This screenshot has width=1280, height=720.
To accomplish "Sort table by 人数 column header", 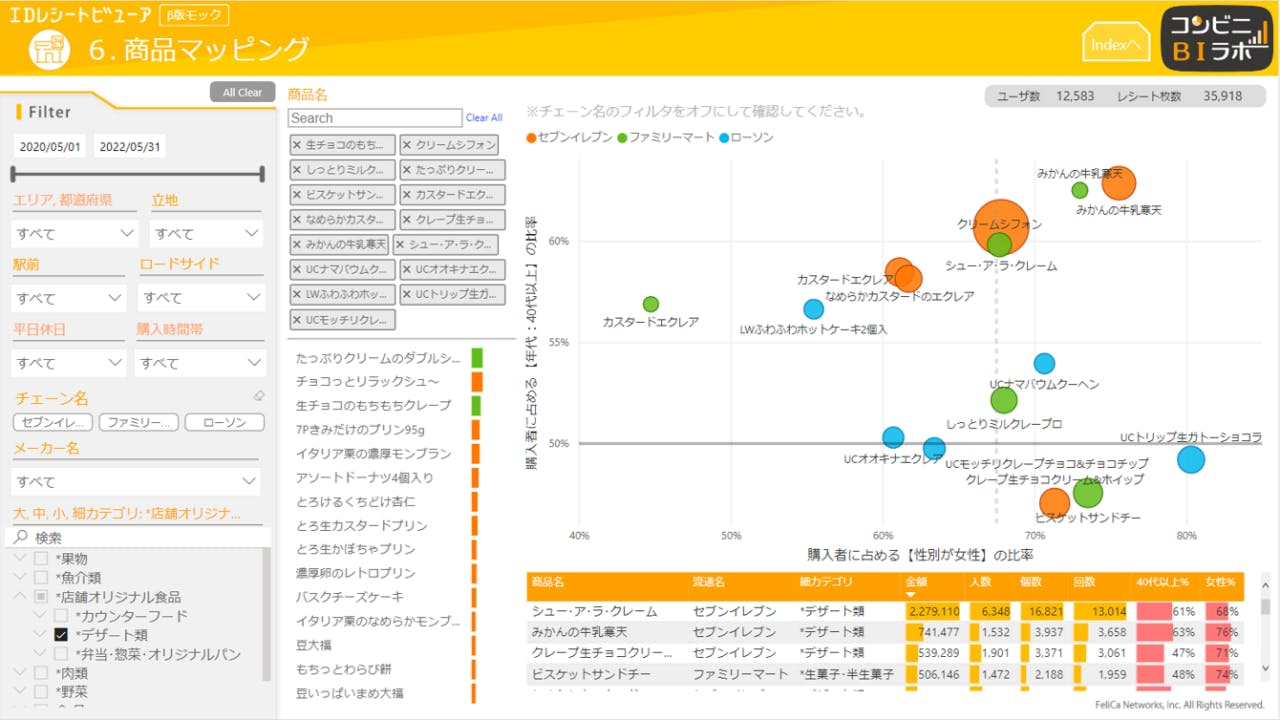I will click(x=980, y=581).
